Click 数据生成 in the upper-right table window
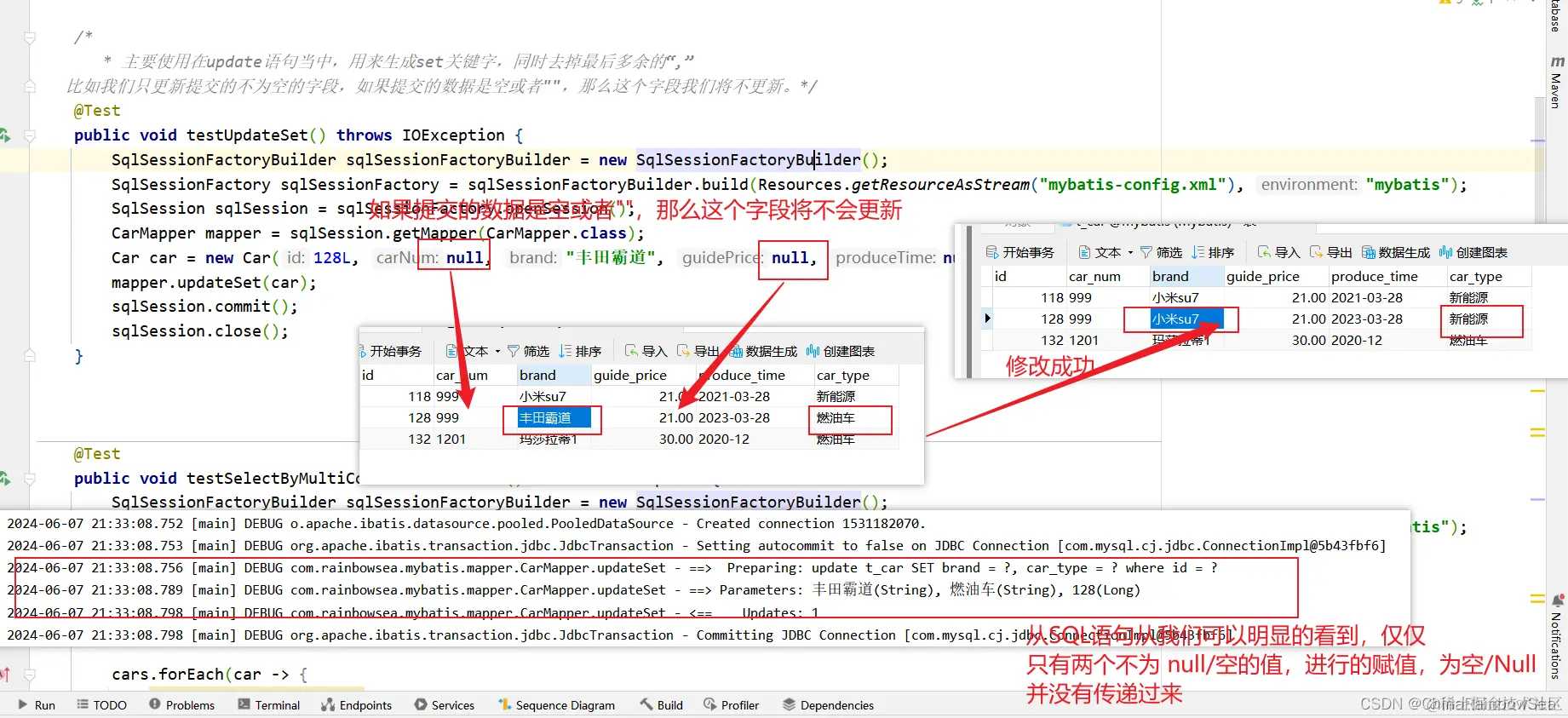 pos(1396,252)
